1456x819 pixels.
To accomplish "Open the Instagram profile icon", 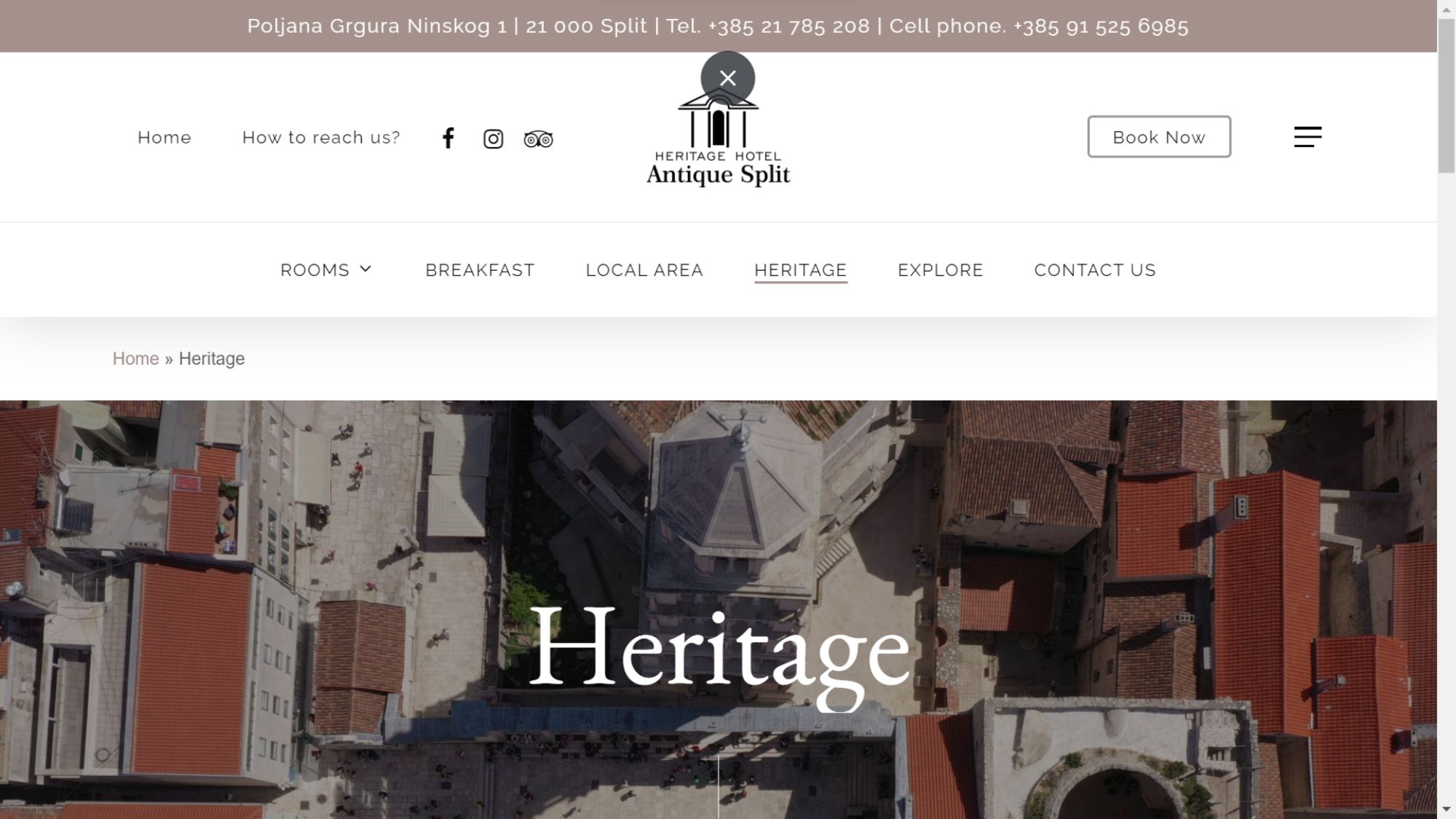I will (493, 138).
